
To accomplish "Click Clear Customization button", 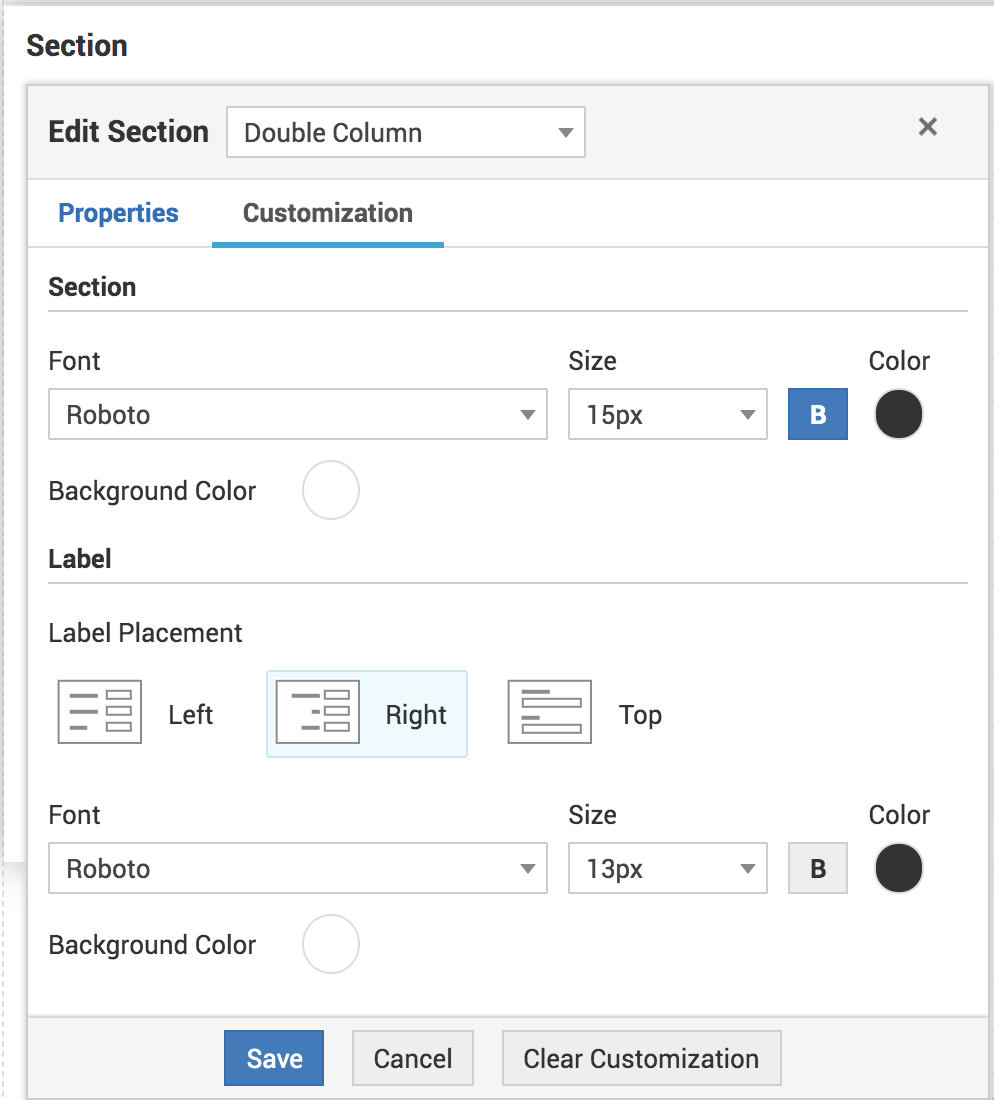I will coord(641,1059).
